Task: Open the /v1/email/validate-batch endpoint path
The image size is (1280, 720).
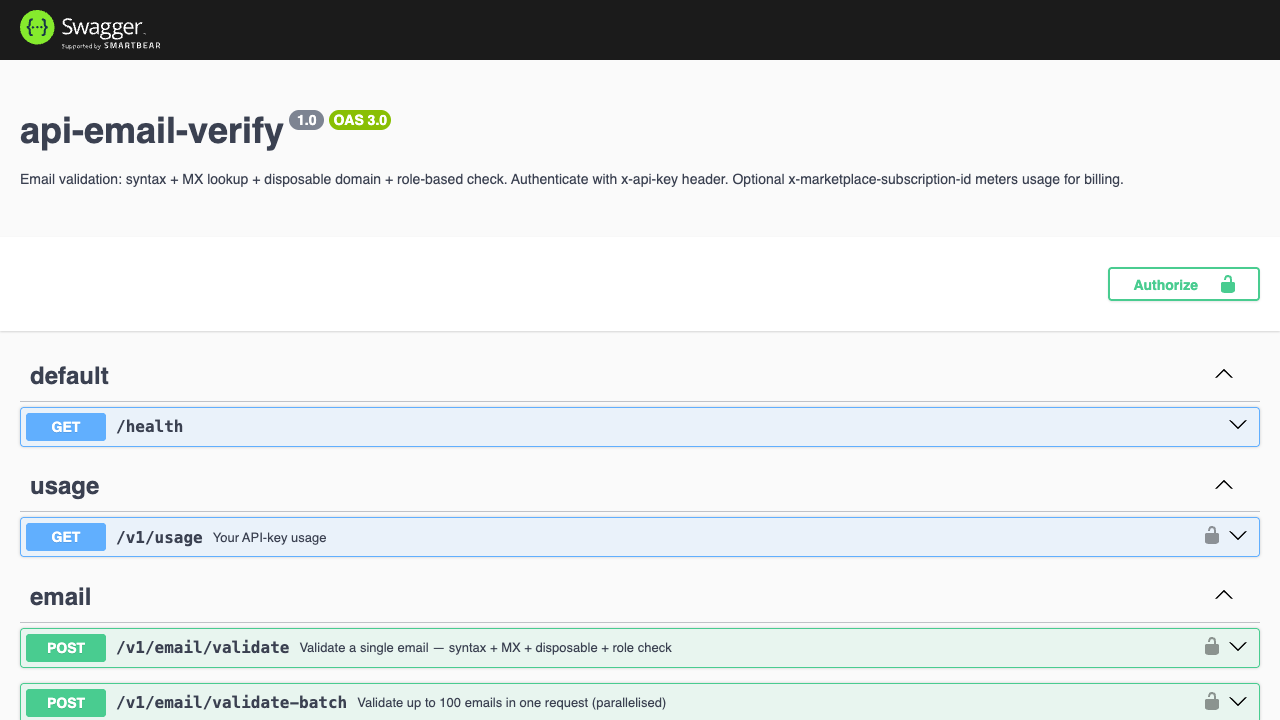Action: [x=231, y=703]
